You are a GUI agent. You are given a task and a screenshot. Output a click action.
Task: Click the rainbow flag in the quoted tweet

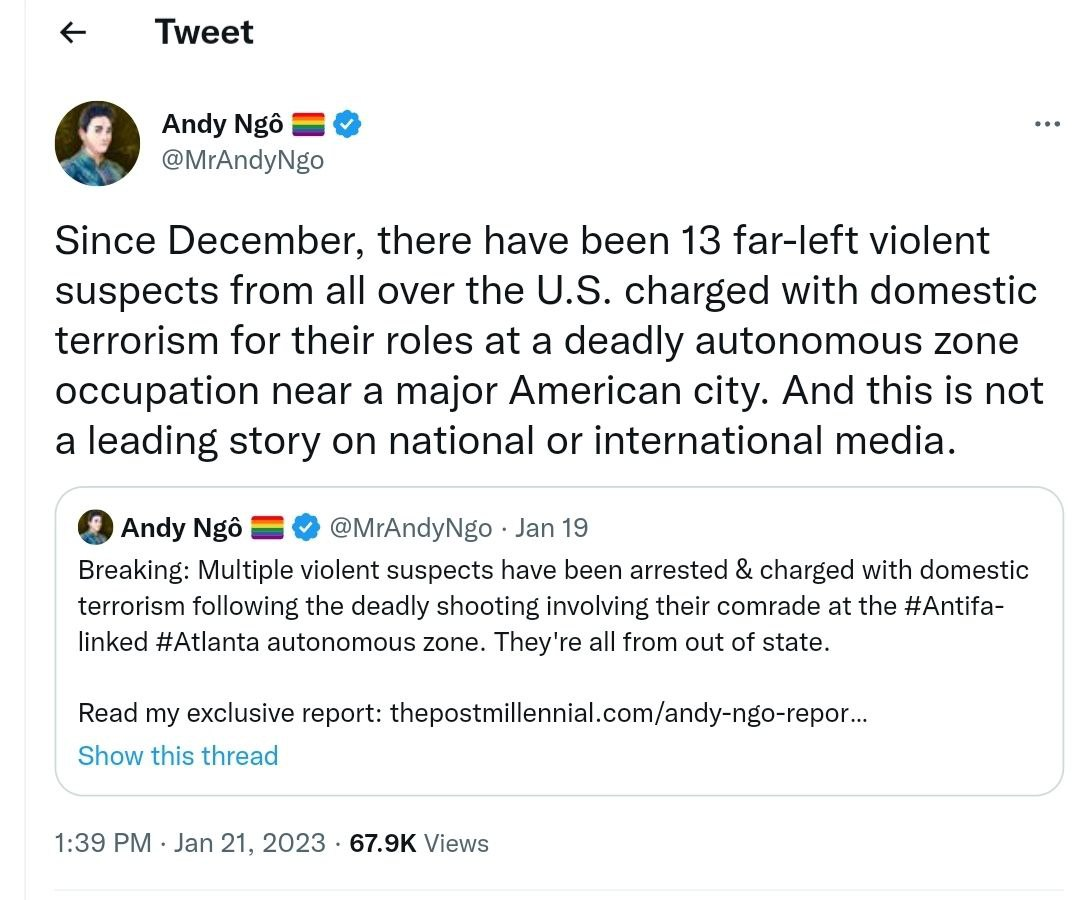(x=267, y=527)
